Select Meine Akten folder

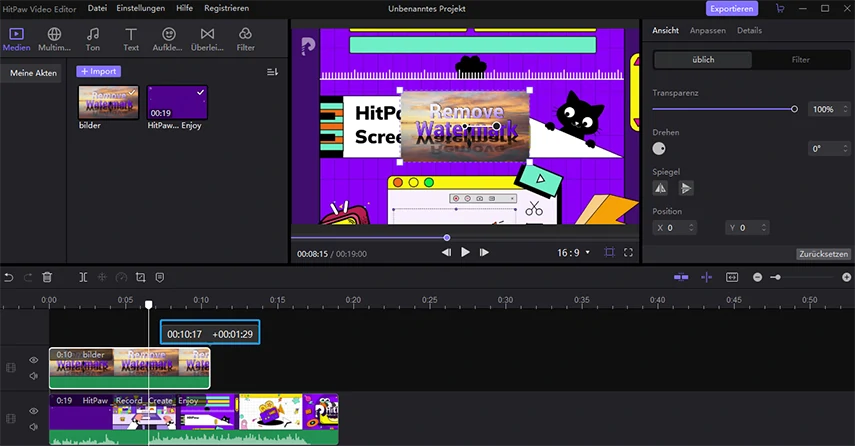(x=33, y=73)
